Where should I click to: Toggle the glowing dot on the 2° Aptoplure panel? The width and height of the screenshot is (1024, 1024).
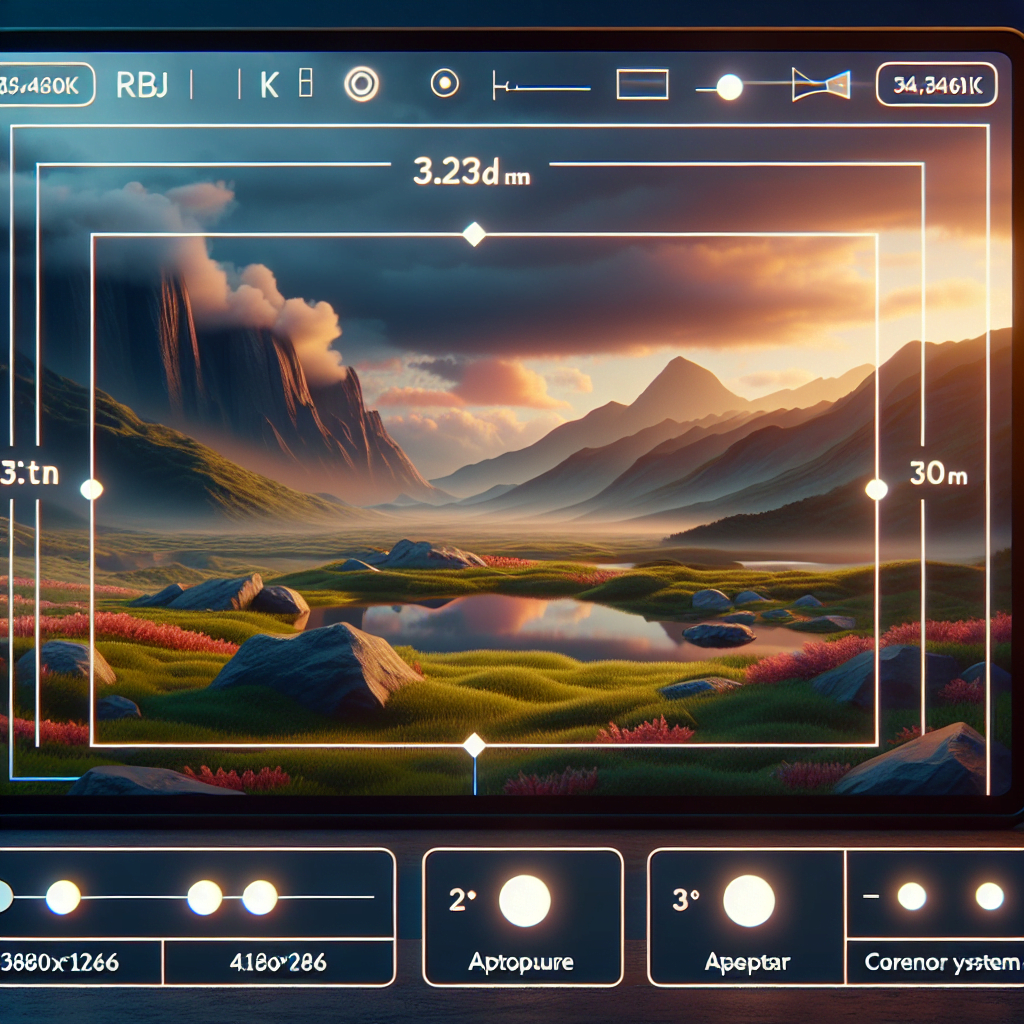[526, 901]
